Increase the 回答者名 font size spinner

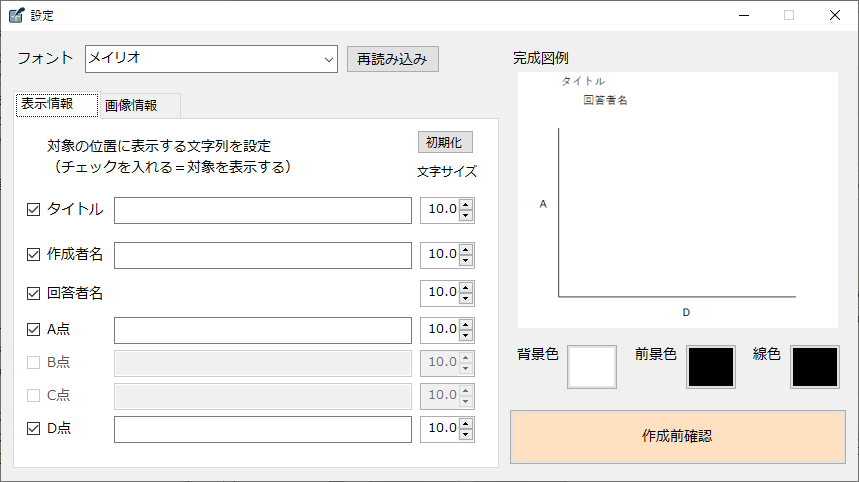coord(466,287)
